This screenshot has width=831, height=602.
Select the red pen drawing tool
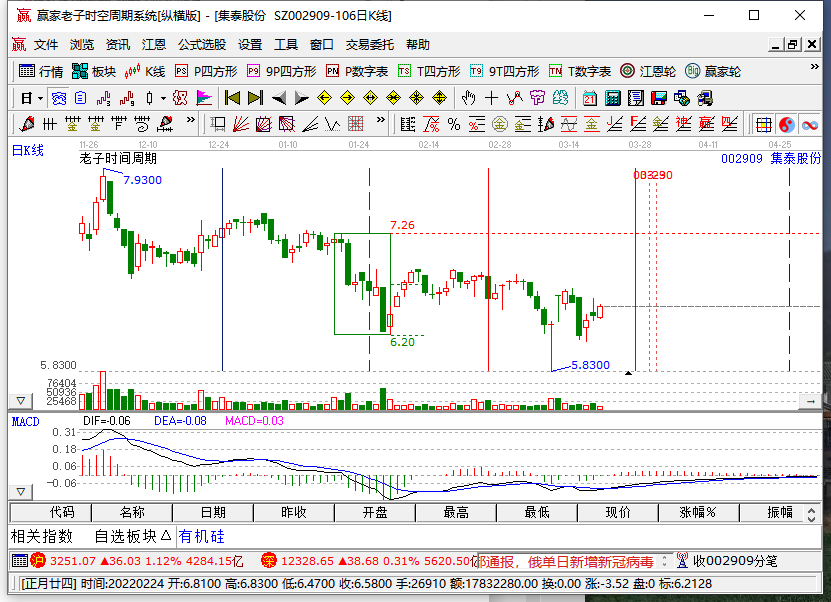click(x=26, y=125)
